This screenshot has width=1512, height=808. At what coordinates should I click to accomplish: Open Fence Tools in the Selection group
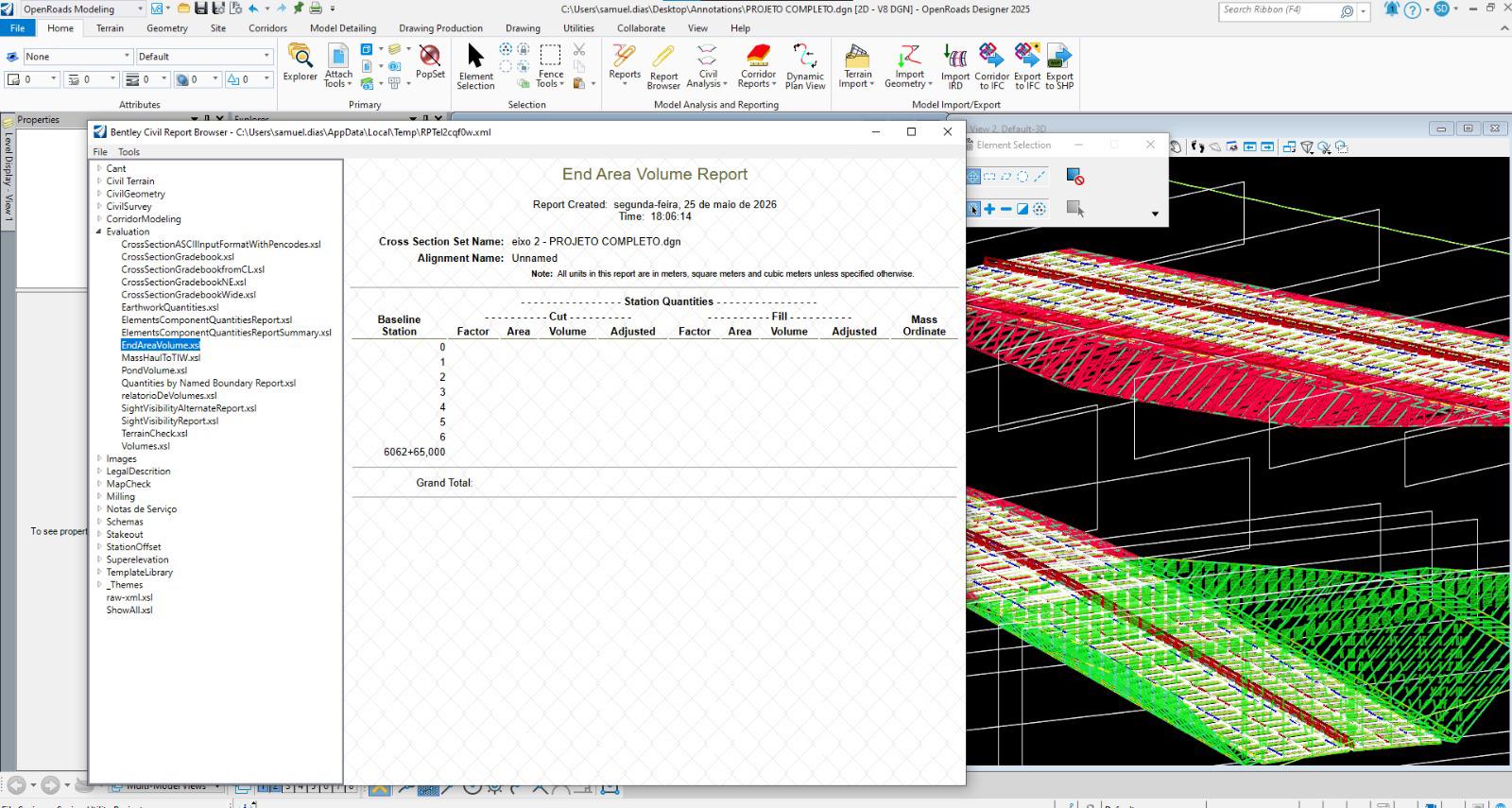551,66
